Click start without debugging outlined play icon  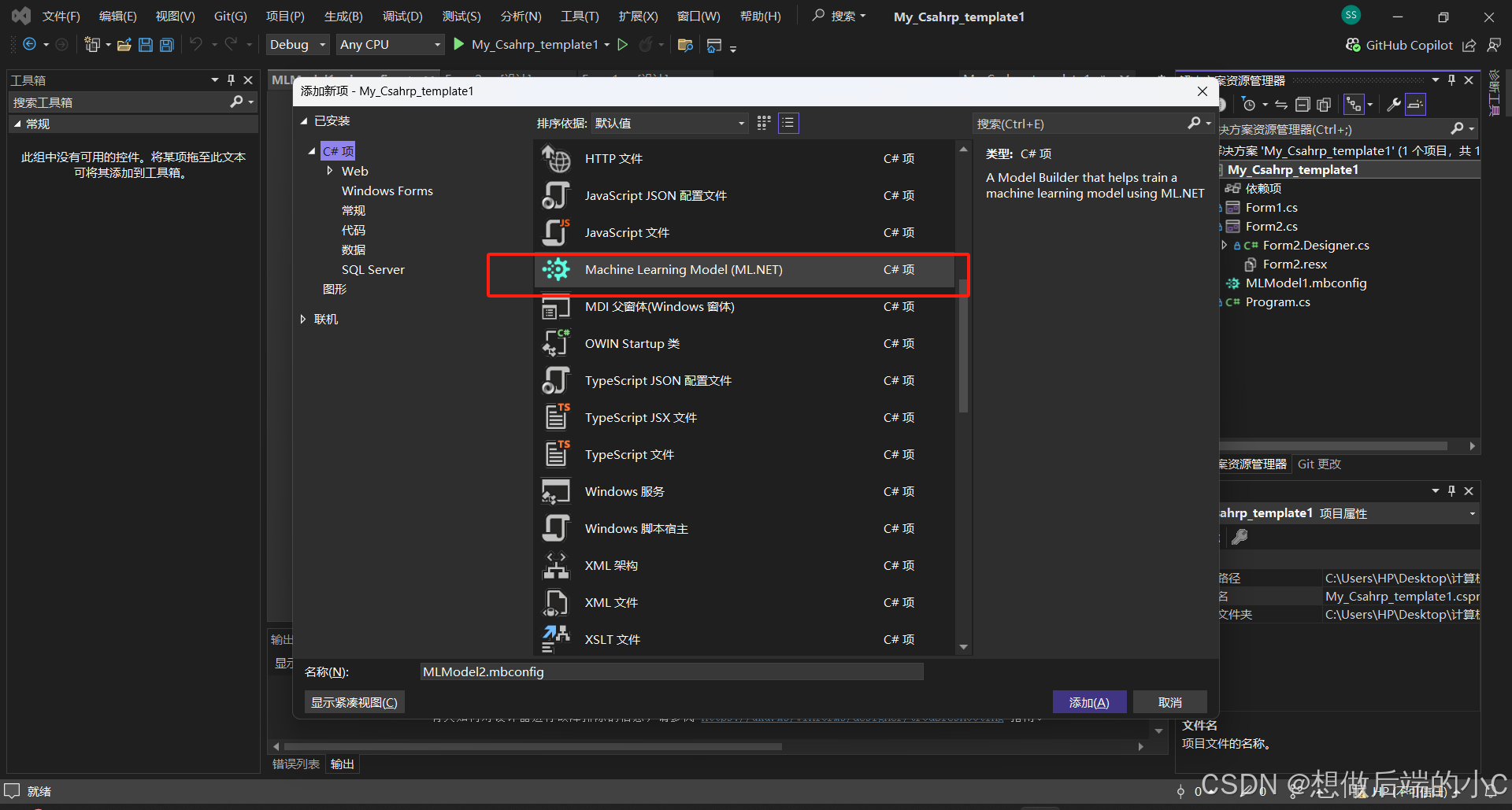point(623,44)
